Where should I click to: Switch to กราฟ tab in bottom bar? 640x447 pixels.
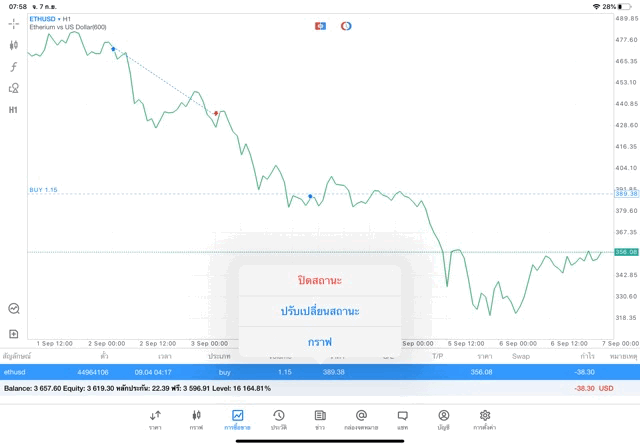point(196,419)
